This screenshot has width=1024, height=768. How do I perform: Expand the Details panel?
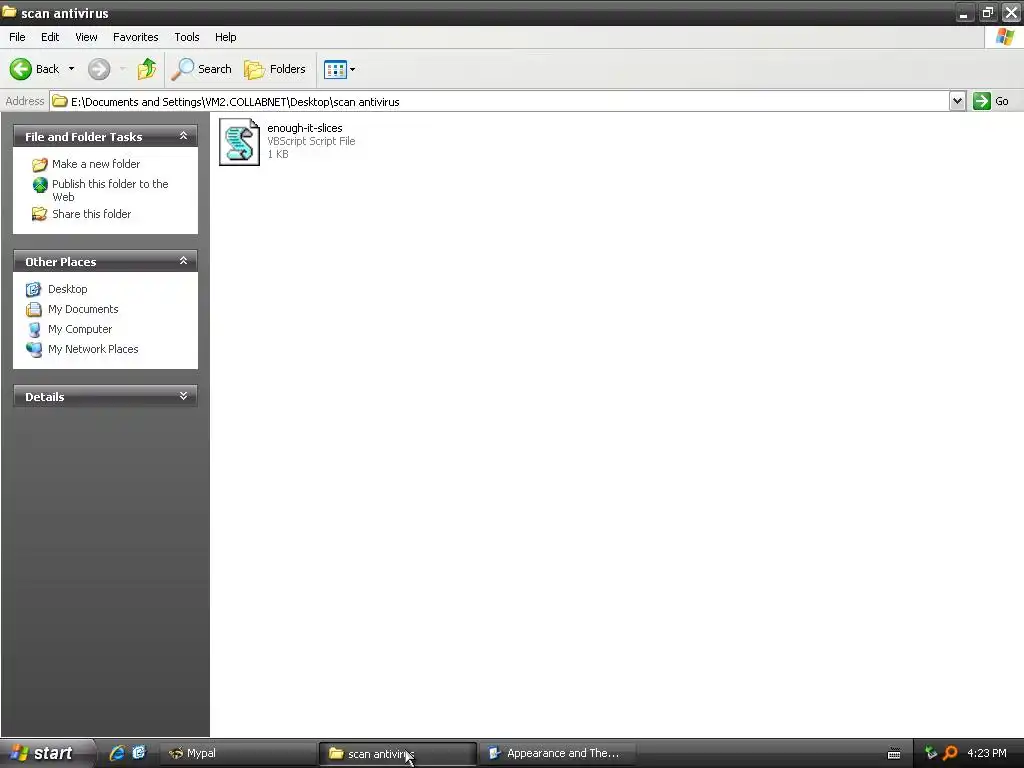click(x=184, y=396)
